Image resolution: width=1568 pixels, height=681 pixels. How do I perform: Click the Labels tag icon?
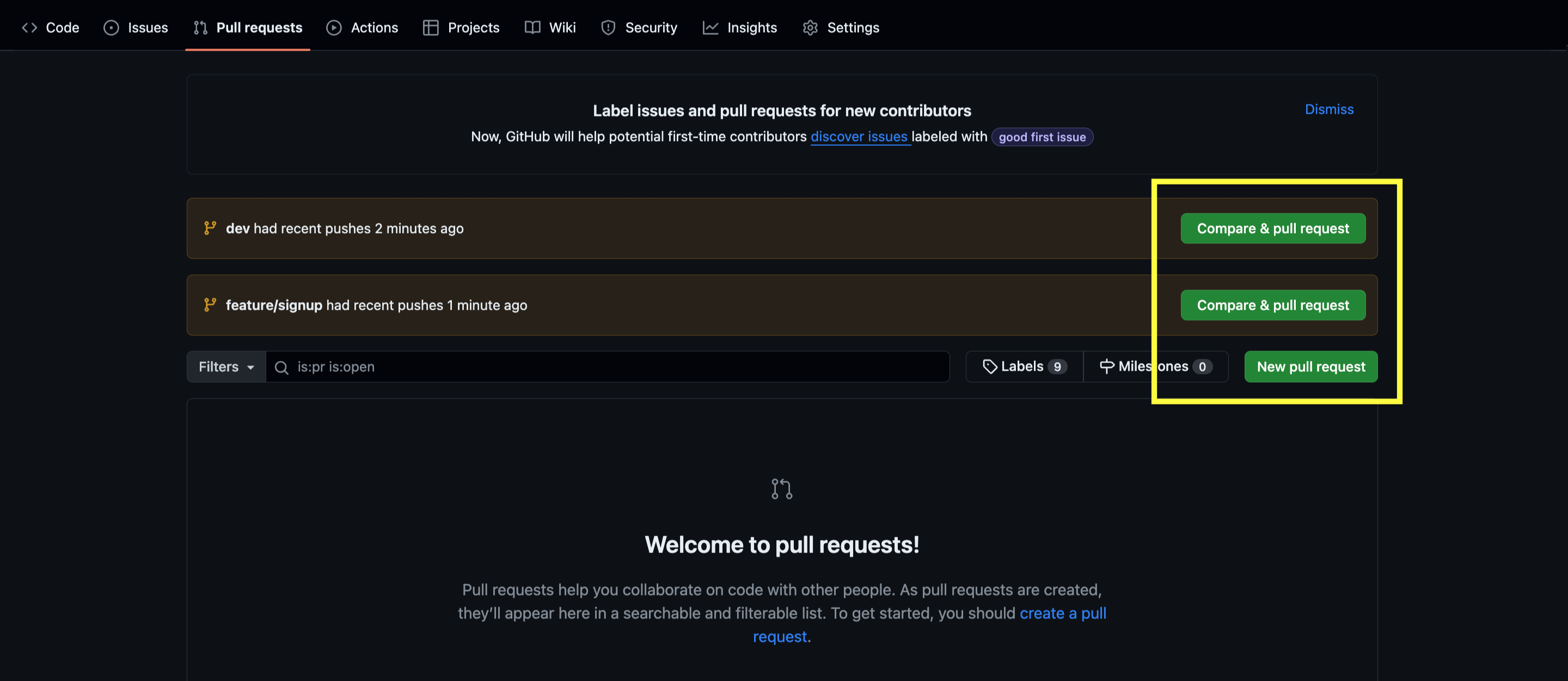pyautogui.click(x=990, y=366)
